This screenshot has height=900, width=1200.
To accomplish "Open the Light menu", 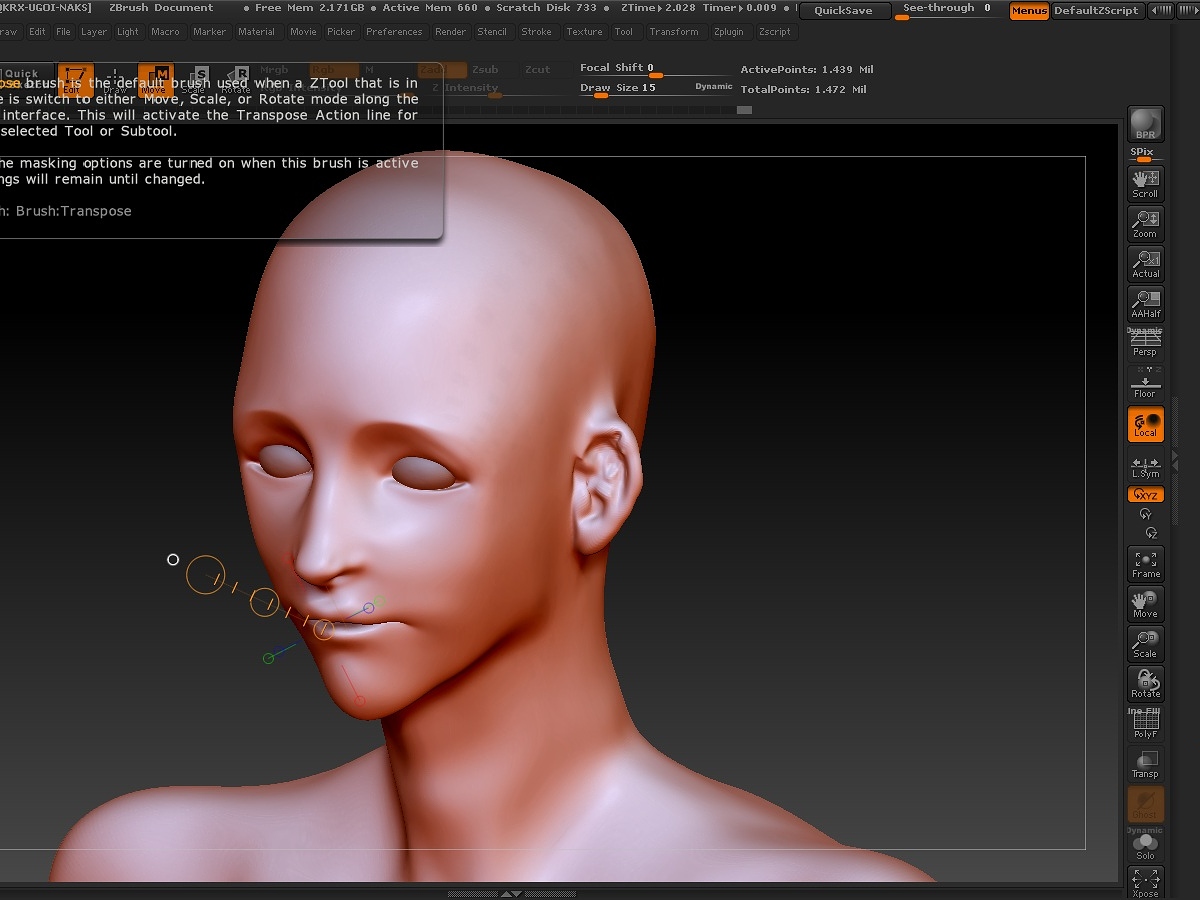I will (128, 32).
